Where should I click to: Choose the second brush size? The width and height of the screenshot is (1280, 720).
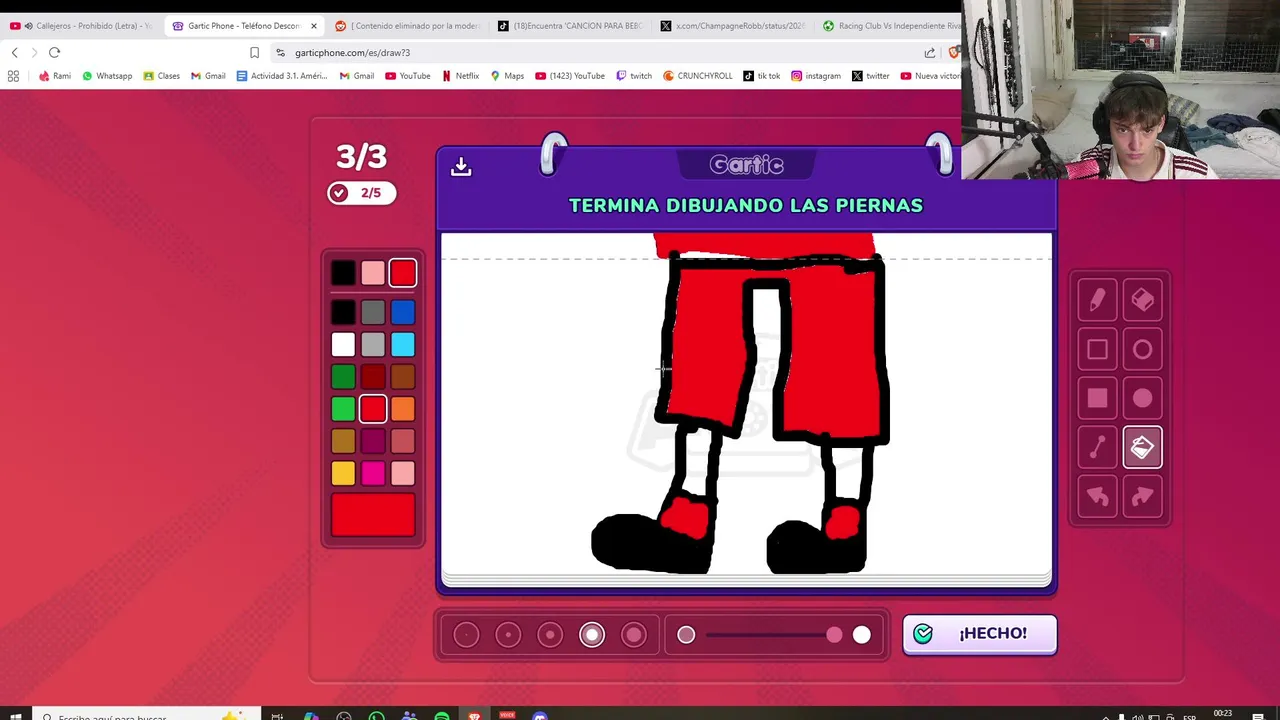508,635
